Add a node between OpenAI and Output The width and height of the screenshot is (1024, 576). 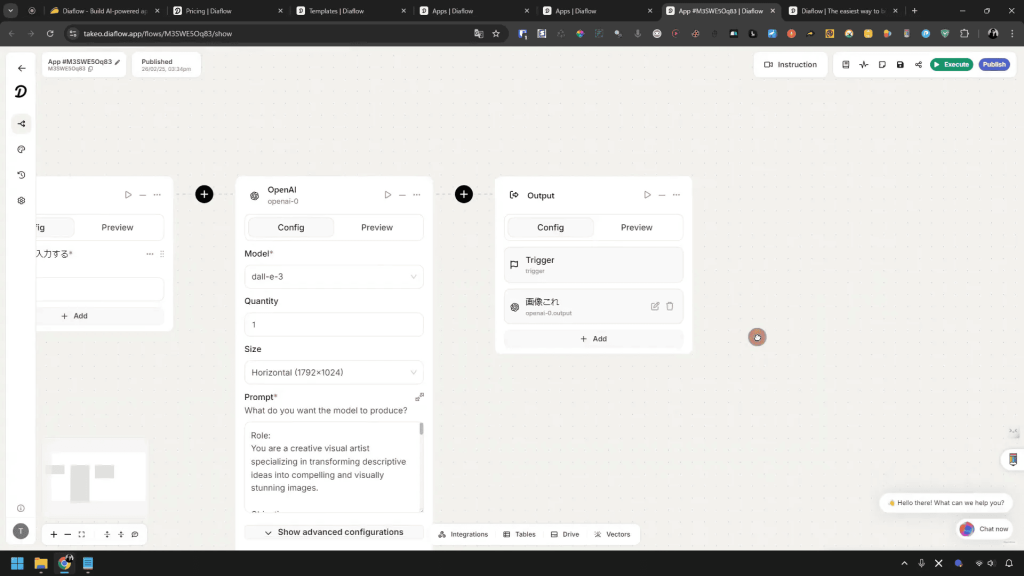(x=464, y=194)
